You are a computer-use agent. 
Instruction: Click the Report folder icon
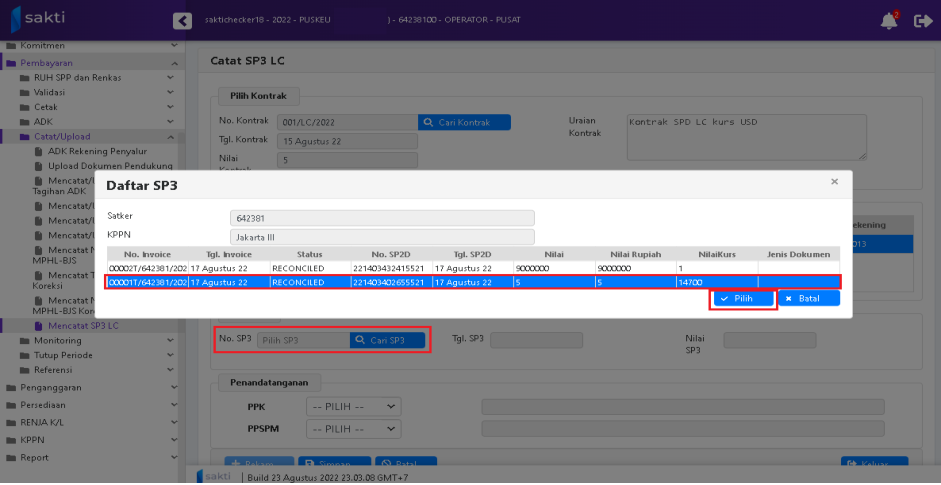click(11, 458)
